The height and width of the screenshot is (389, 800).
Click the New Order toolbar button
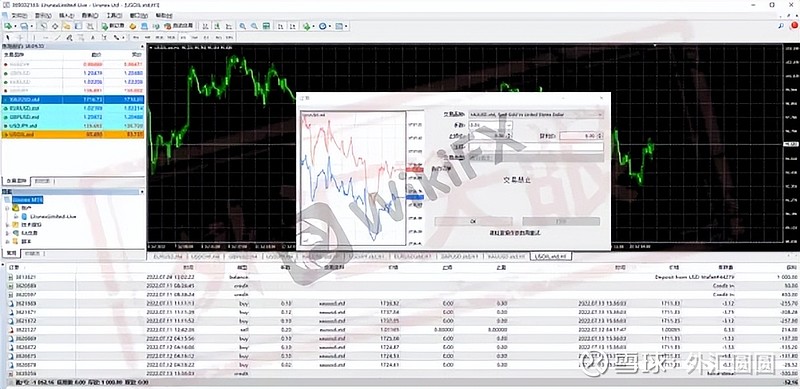[111, 26]
